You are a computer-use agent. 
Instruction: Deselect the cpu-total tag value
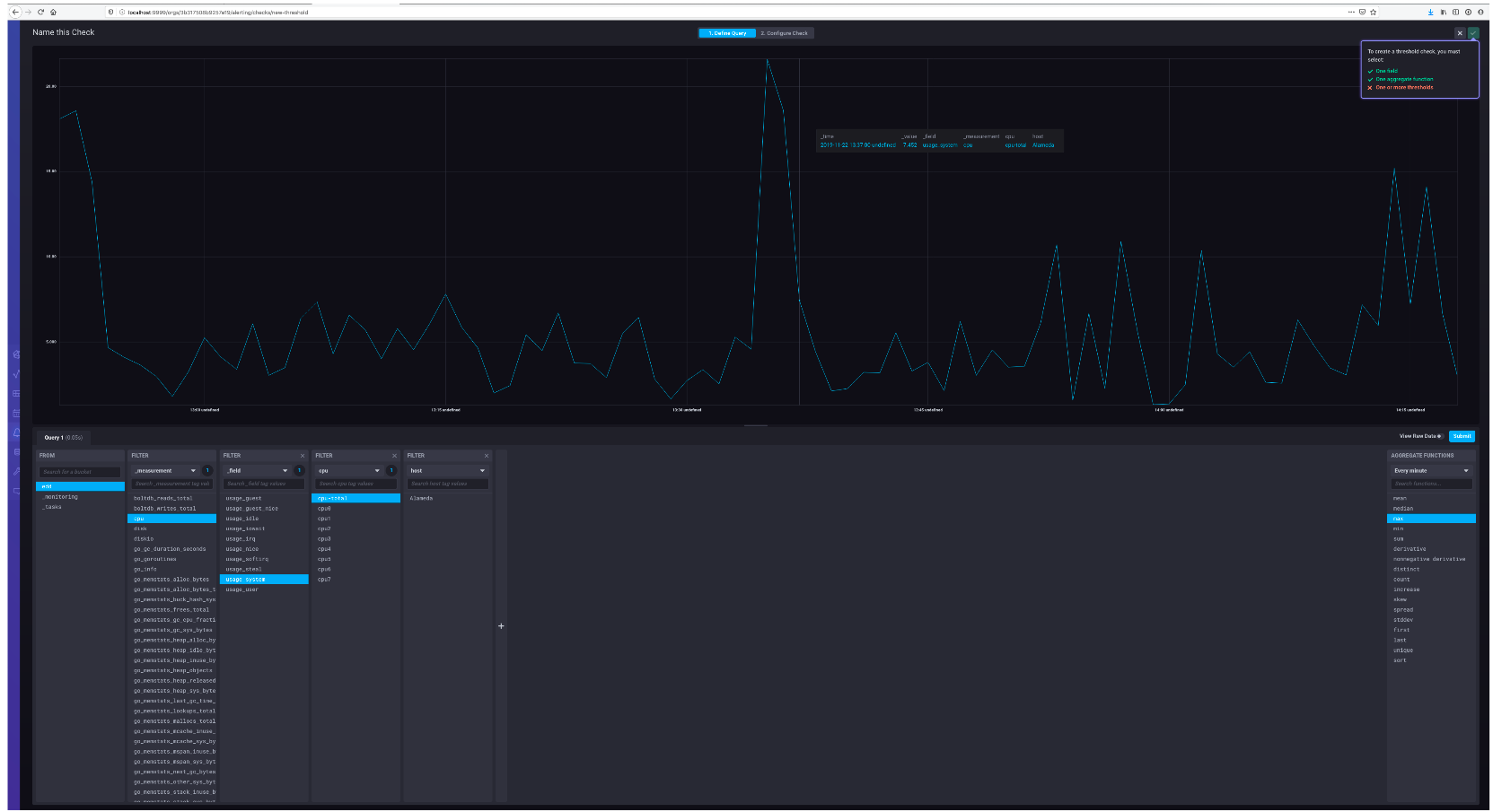(x=356, y=498)
